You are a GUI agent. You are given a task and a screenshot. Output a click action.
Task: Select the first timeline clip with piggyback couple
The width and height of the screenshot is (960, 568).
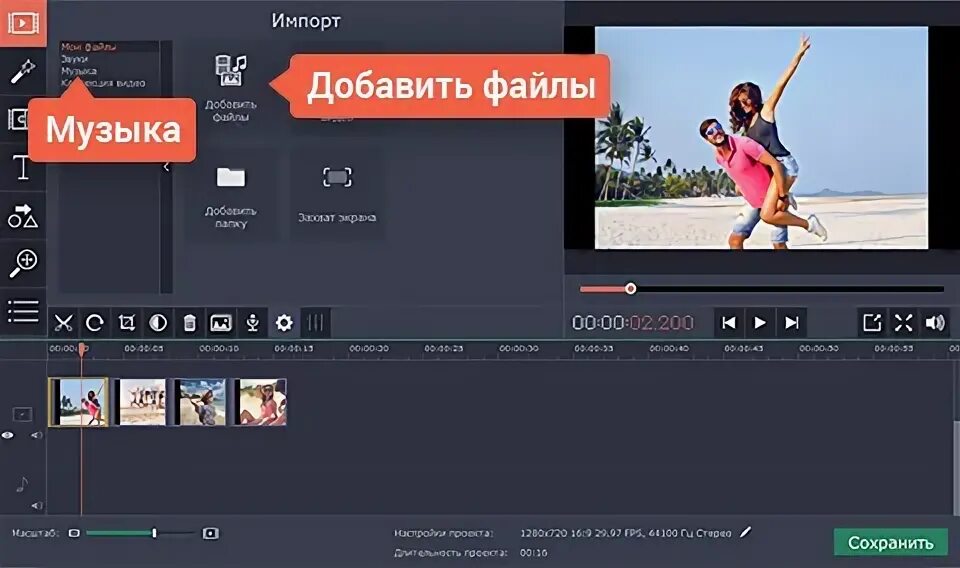(x=78, y=402)
